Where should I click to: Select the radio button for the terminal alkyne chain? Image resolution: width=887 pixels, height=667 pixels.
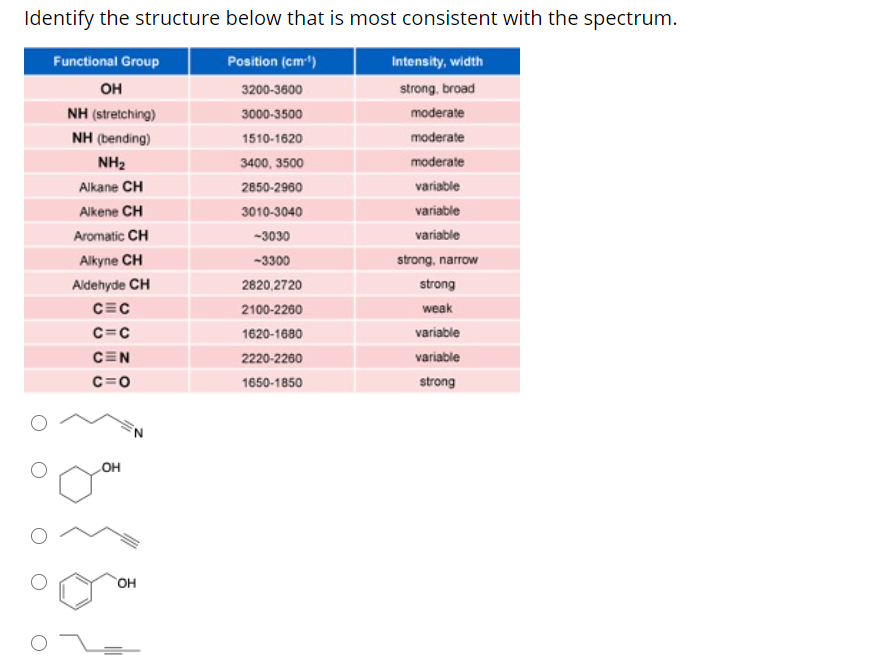coord(39,535)
